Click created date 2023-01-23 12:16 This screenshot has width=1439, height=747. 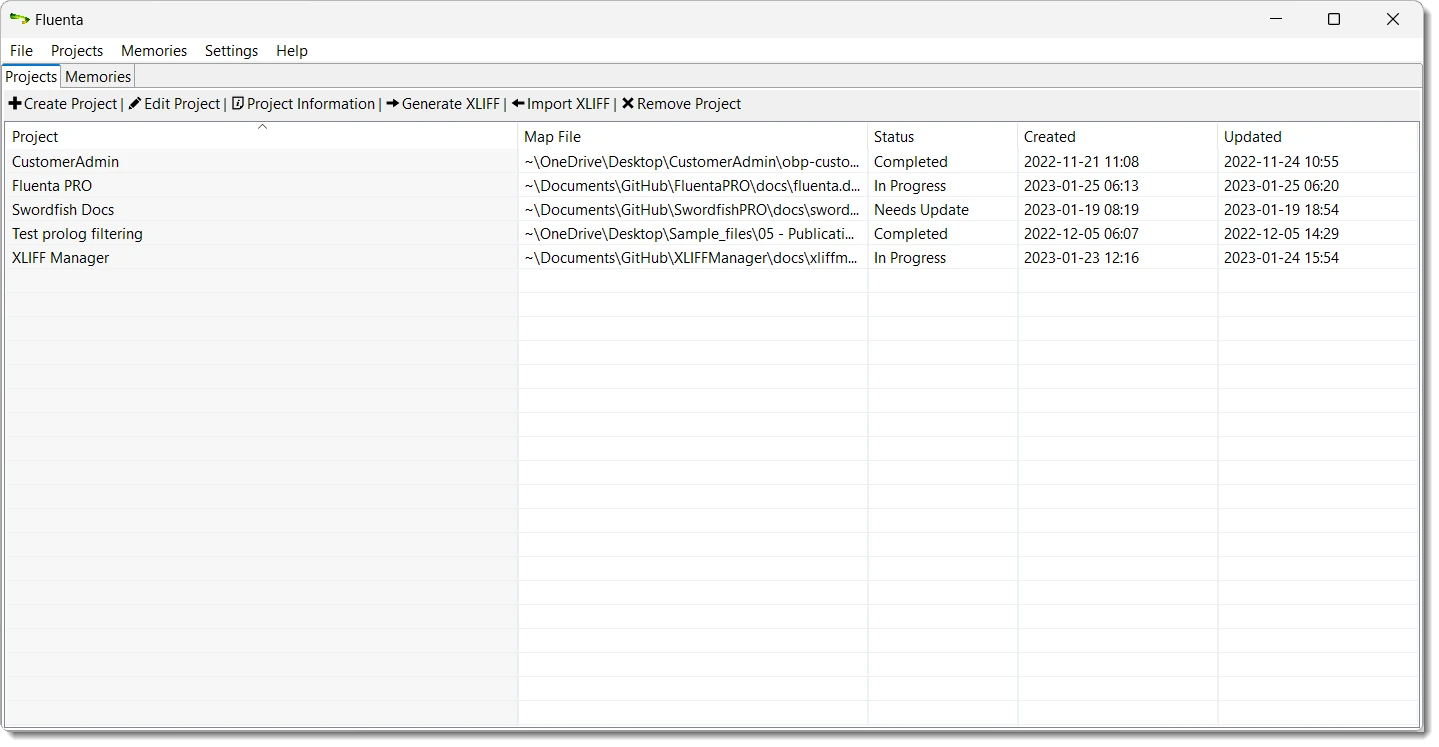click(x=1081, y=258)
